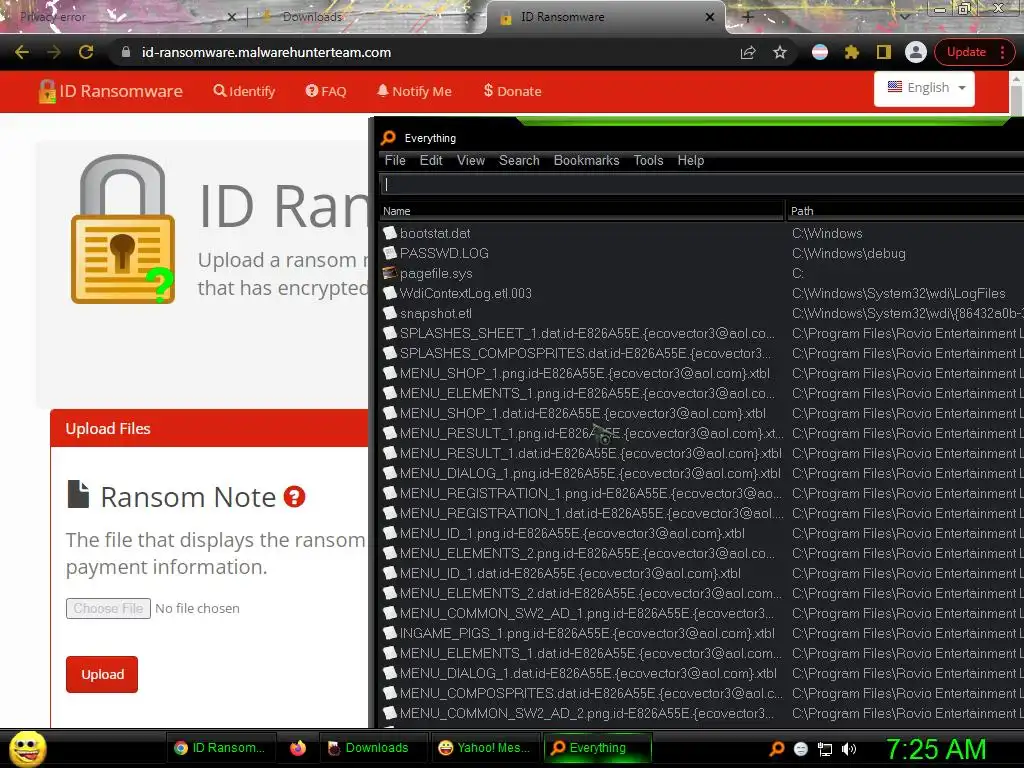
Task: Select the MENU_ID_1.png encrypted file
Action: [x=702, y=534]
